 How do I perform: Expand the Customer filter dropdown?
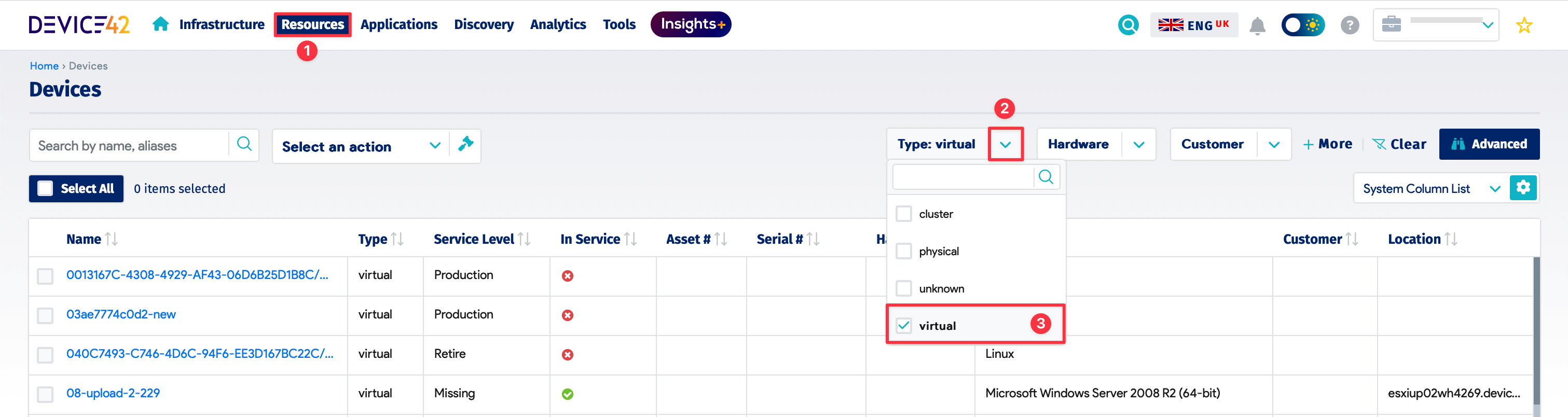pos(1273,144)
